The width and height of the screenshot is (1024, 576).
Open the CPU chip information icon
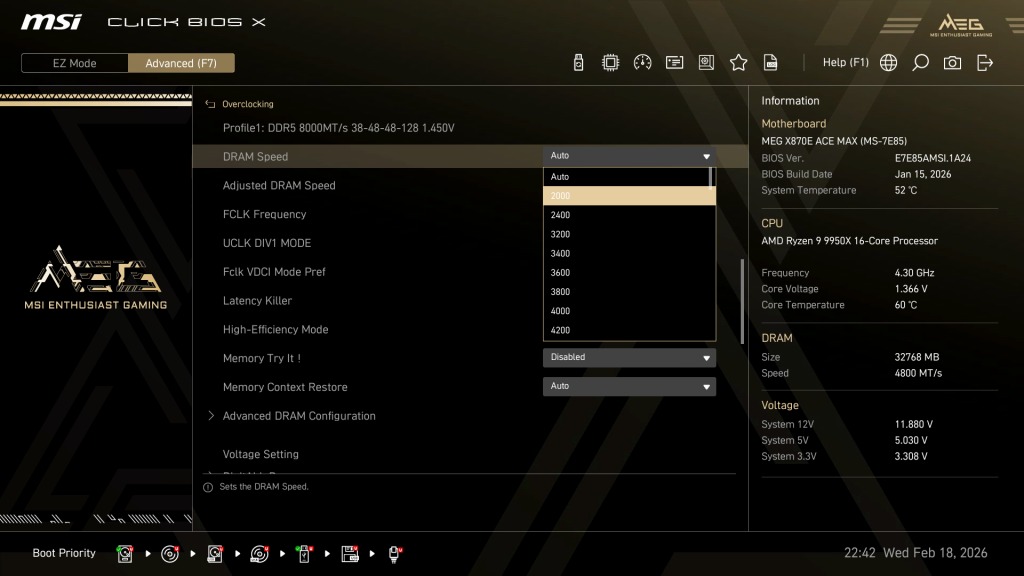click(610, 63)
